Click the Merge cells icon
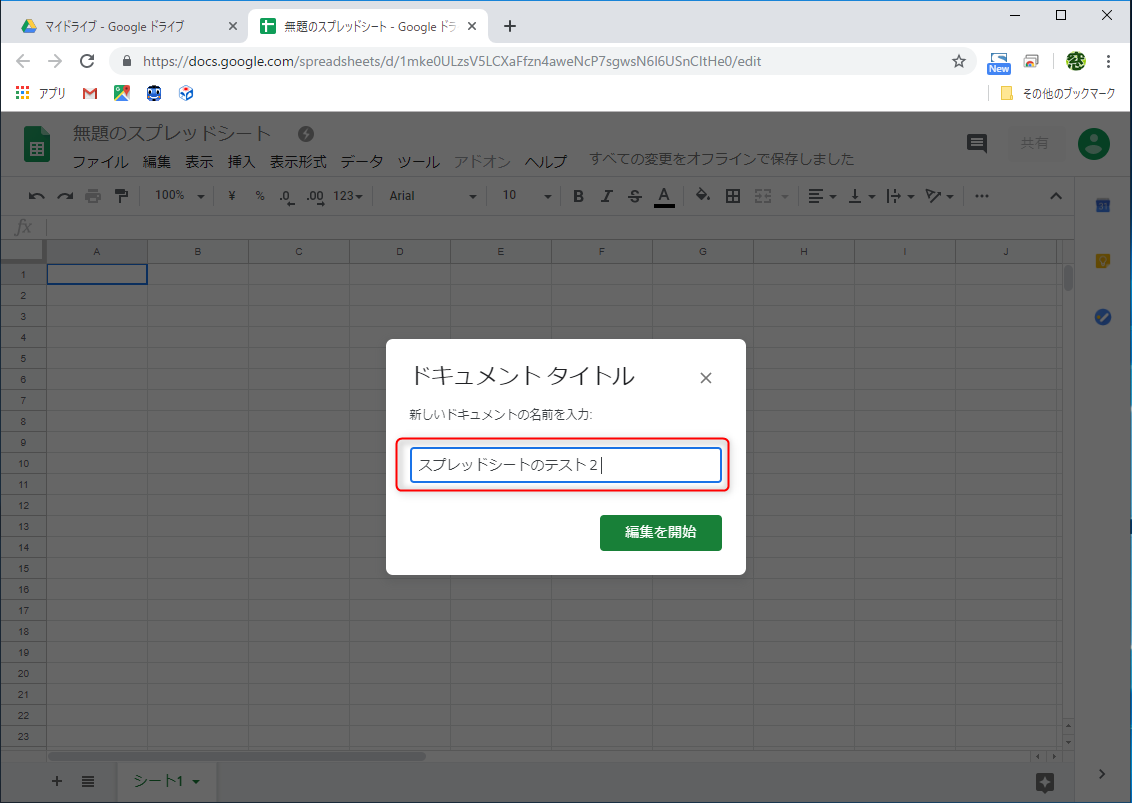Viewport: 1132px width, 803px height. click(762, 195)
